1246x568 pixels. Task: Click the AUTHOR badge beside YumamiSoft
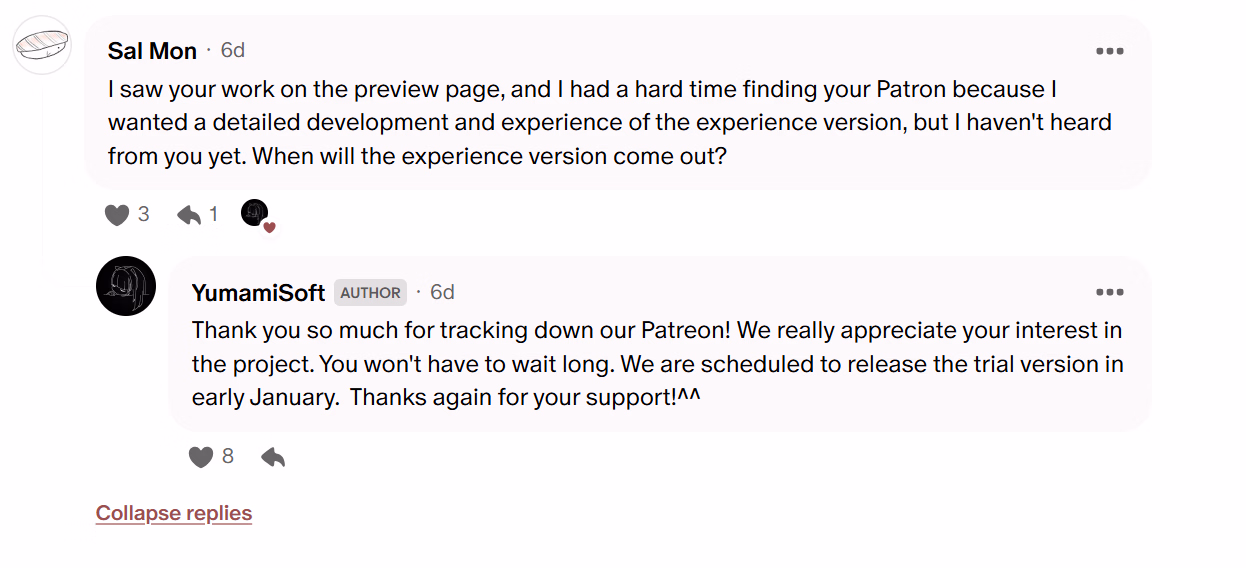[370, 293]
